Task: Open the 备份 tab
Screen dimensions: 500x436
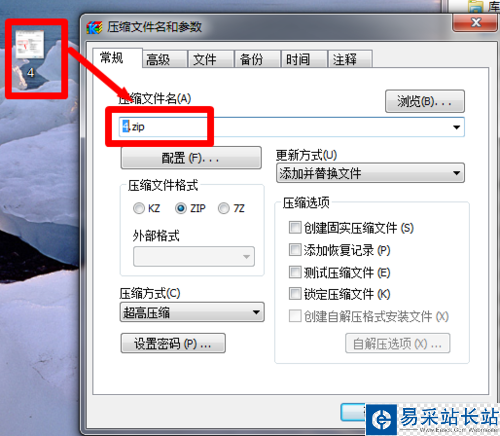Action: click(257, 60)
